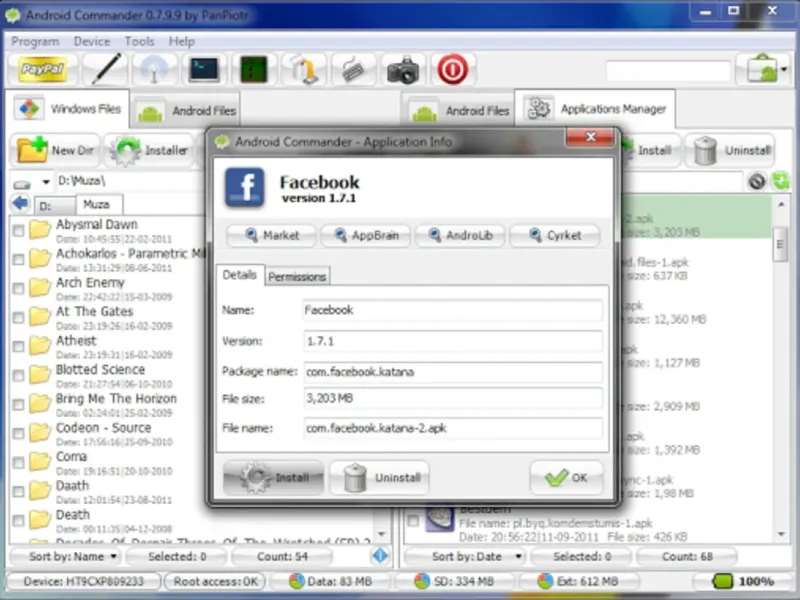The height and width of the screenshot is (600, 800).
Task: Click the Ext 612 MB pie chart icon
Action: pos(544,581)
